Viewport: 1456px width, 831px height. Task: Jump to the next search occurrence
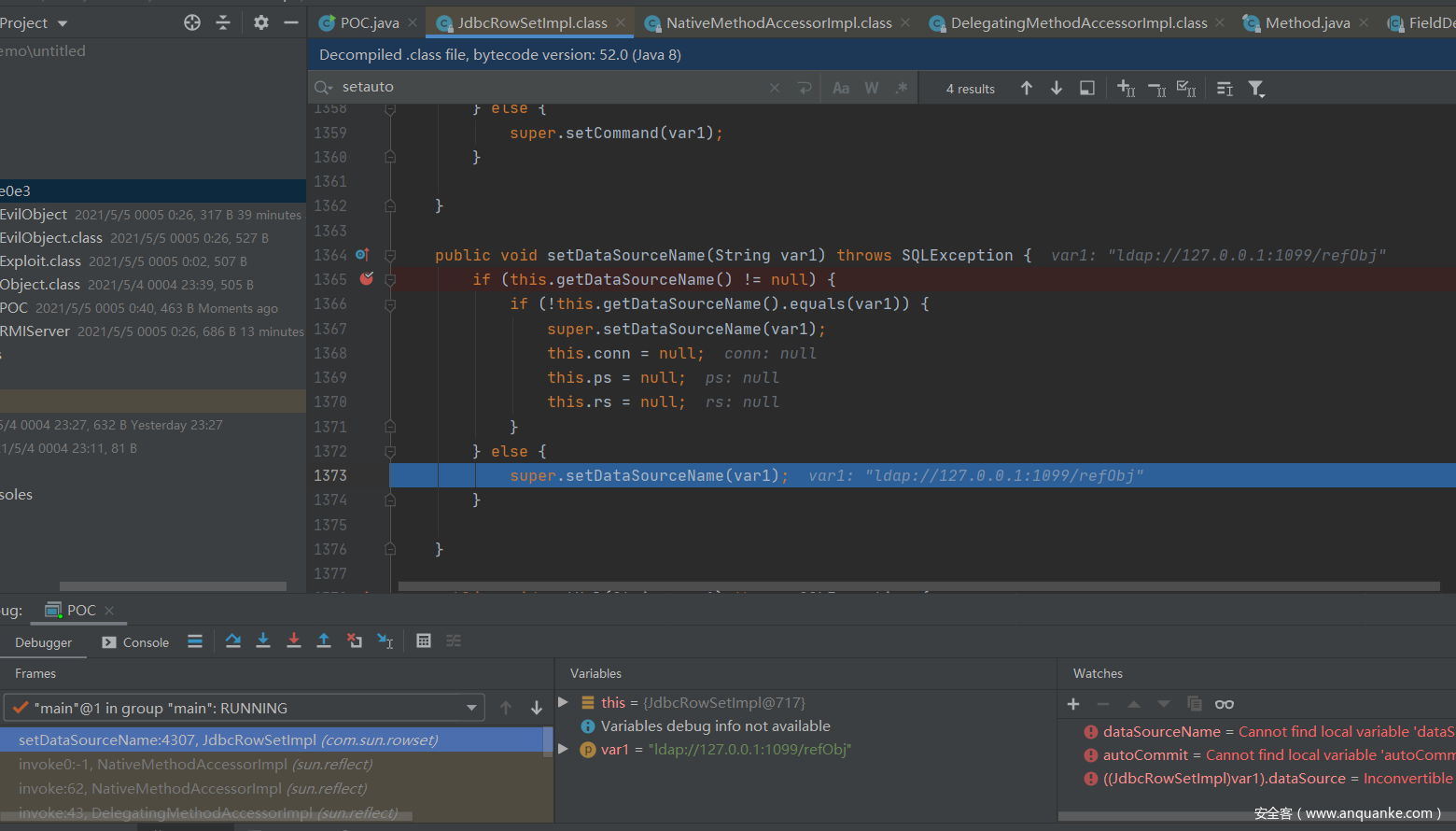1057,88
